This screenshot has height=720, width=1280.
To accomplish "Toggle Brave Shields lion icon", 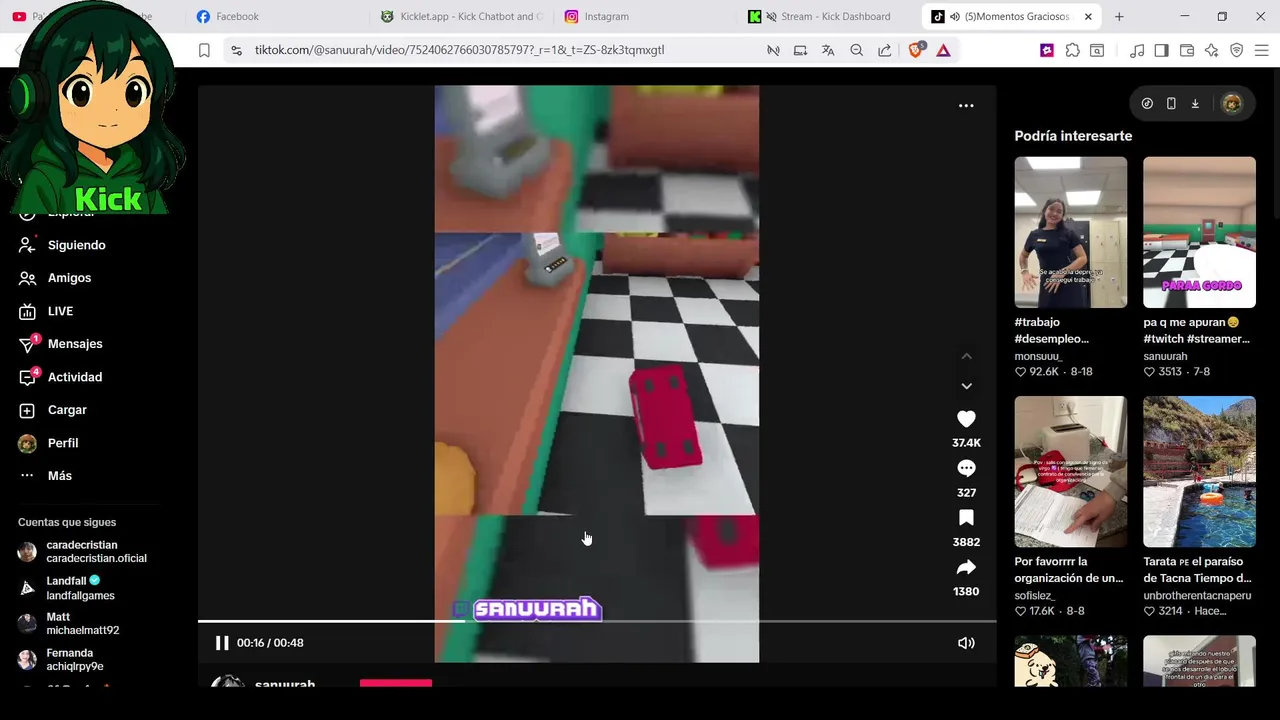I will click(x=915, y=50).
